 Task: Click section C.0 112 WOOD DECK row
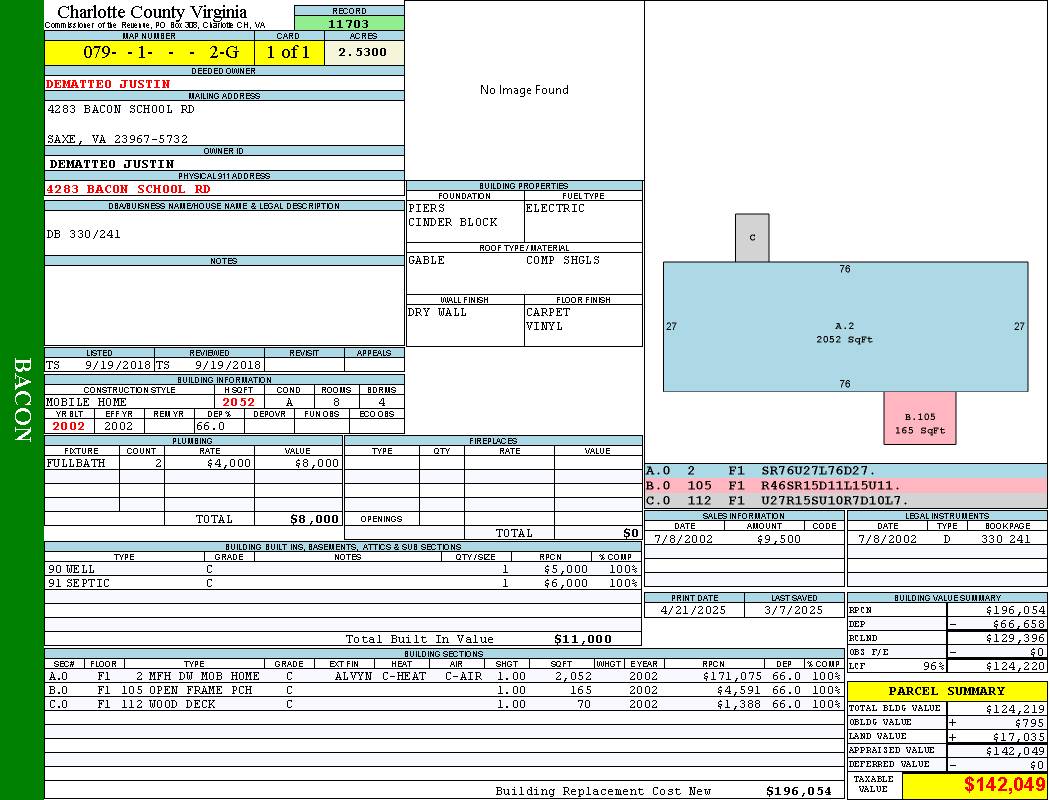[x=444, y=704]
